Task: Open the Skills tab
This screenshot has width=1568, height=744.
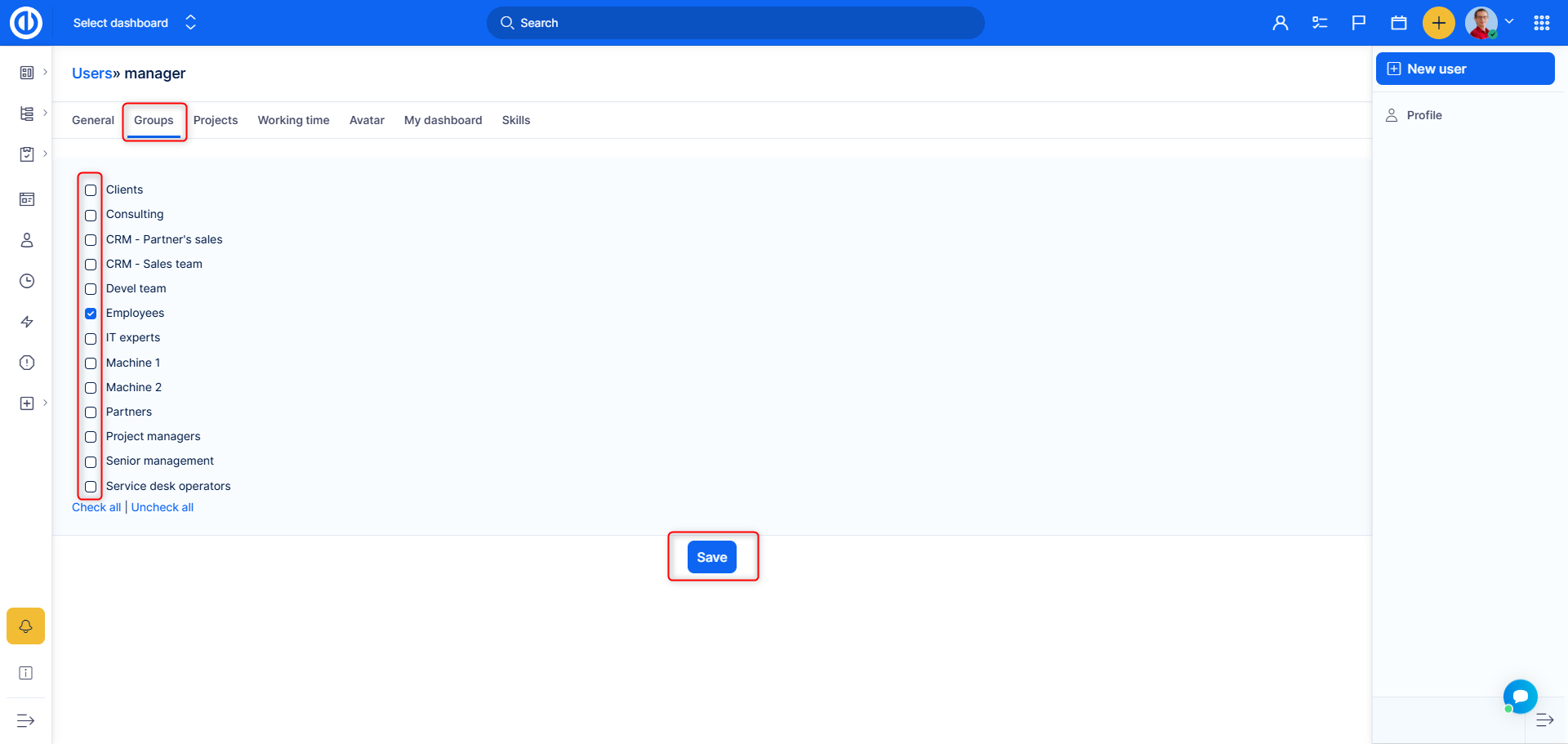Action: 515,120
